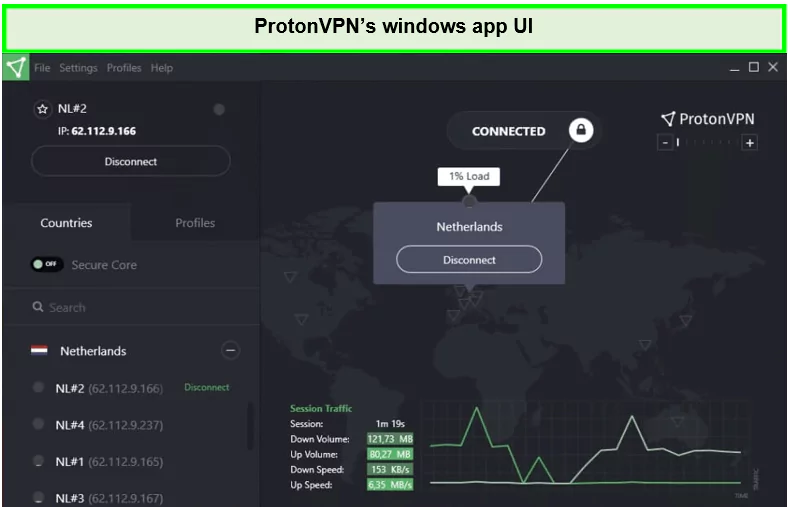This screenshot has height=507, width=788.
Task: Click the Down Volume 121,73 MB value
Action: (390, 439)
